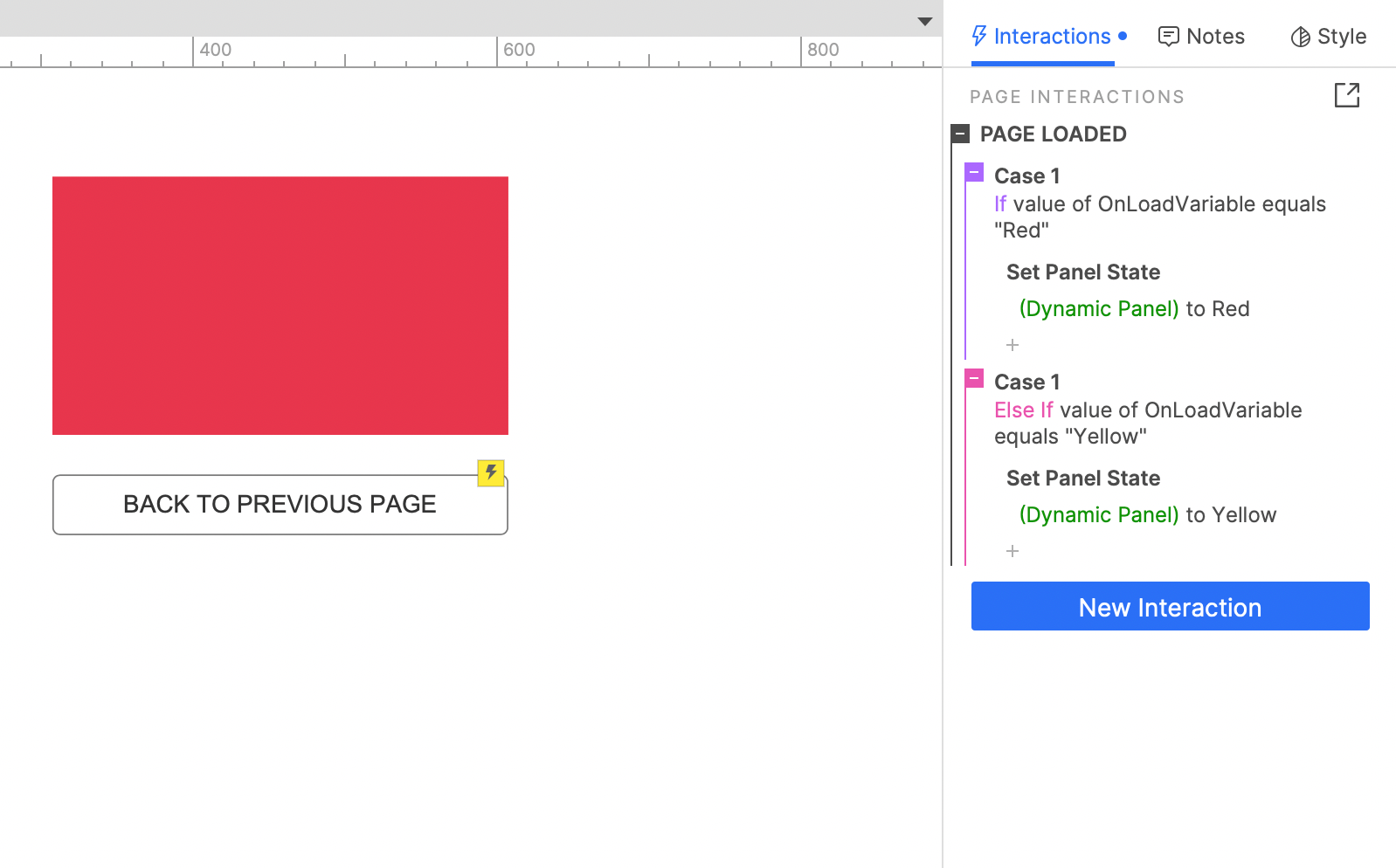Click the Interactions lightning bolt icon
The width and height of the screenshot is (1396, 868).
coord(979,36)
